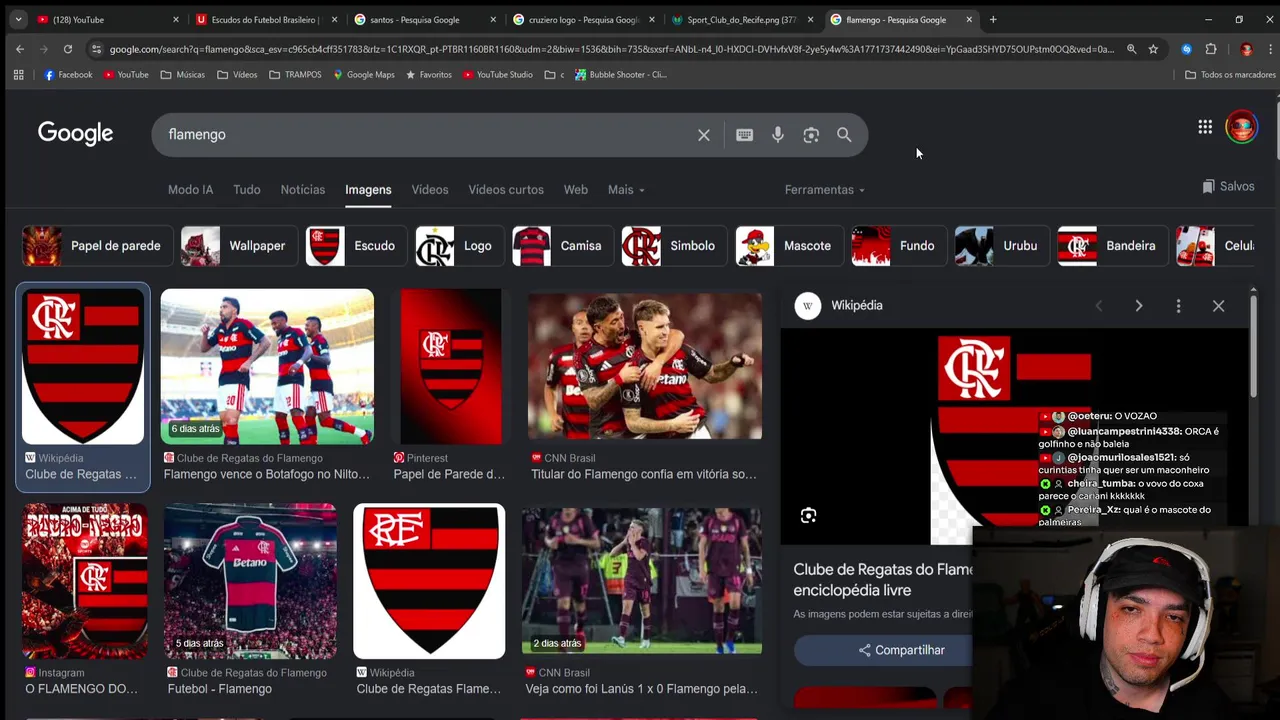Open the Todos os marcadores folder
Viewport: 1280px width, 720px height.
(1230, 75)
